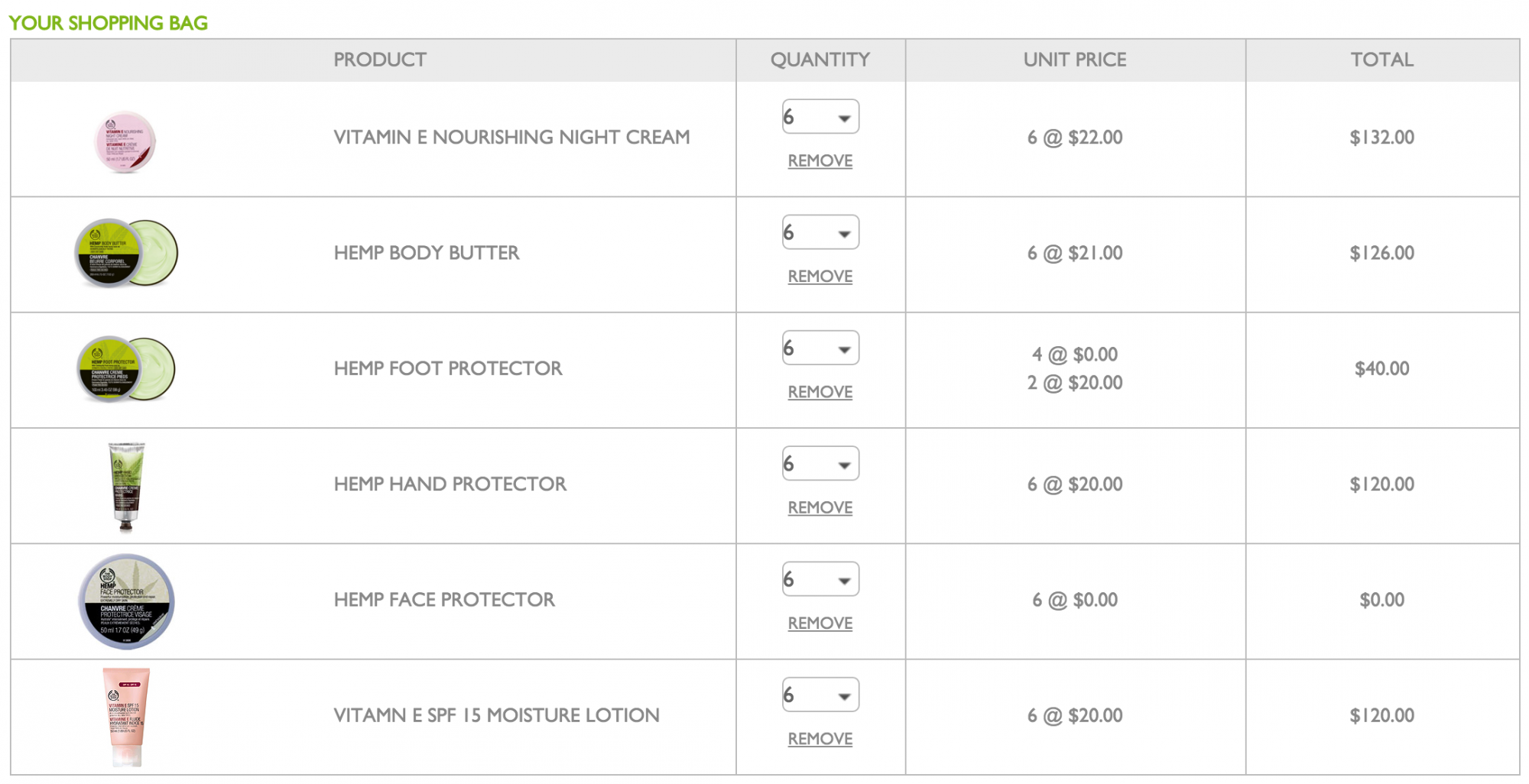The height and width of the screenshot is (784, 1529).
Task: Remove Vitamn E SPF 15 Moisture Lotion
Action: (820, 738)
